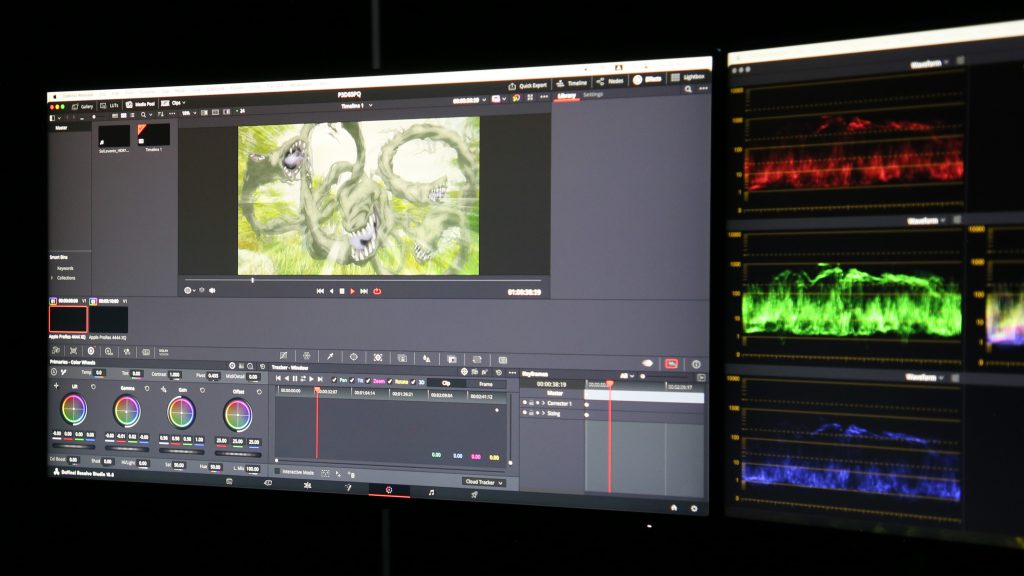The image size is (1024, 576).
Task: Show the Nodes editor
Action: pos(606,81)
